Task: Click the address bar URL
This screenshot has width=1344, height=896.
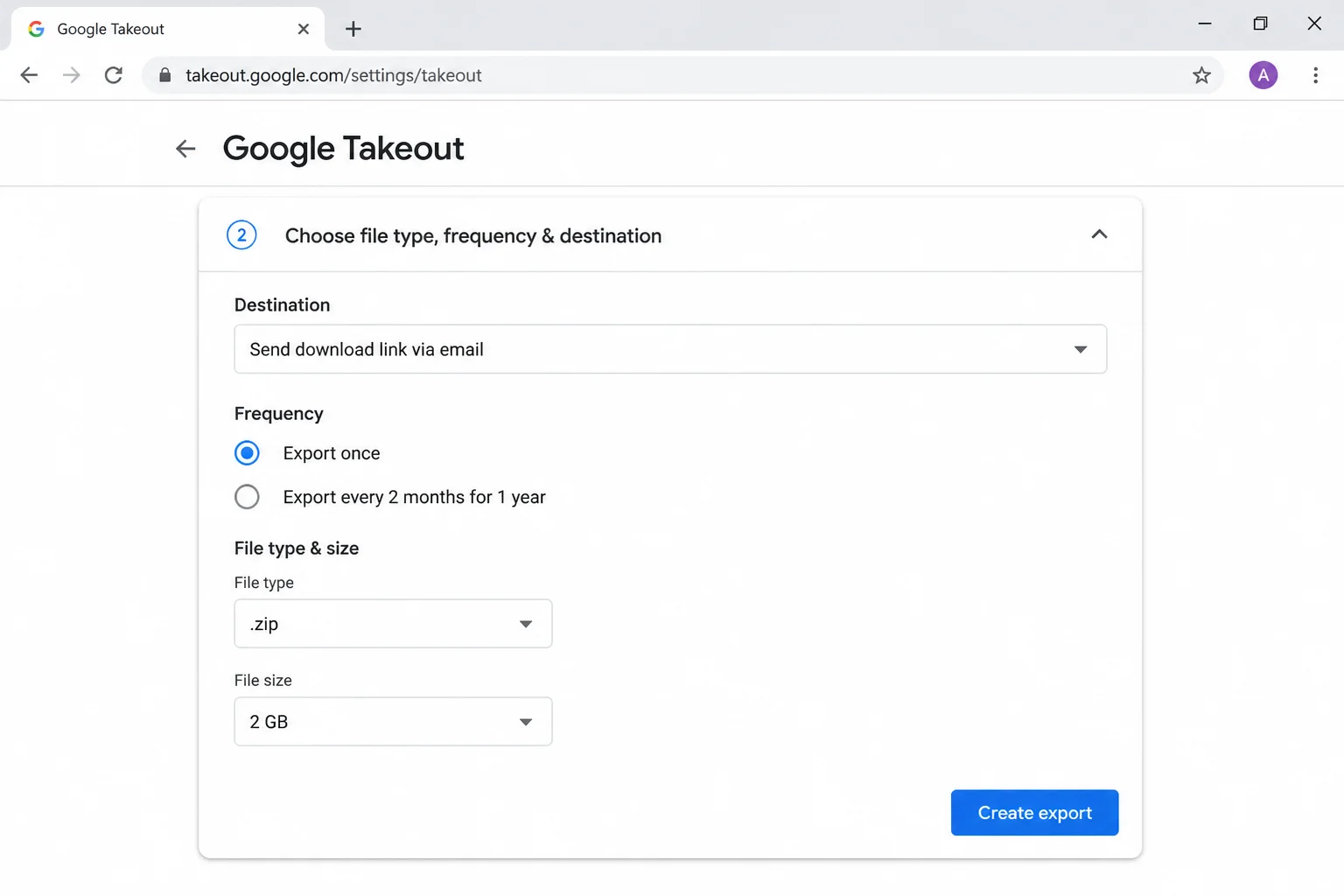Action: [x=333, y=75]
